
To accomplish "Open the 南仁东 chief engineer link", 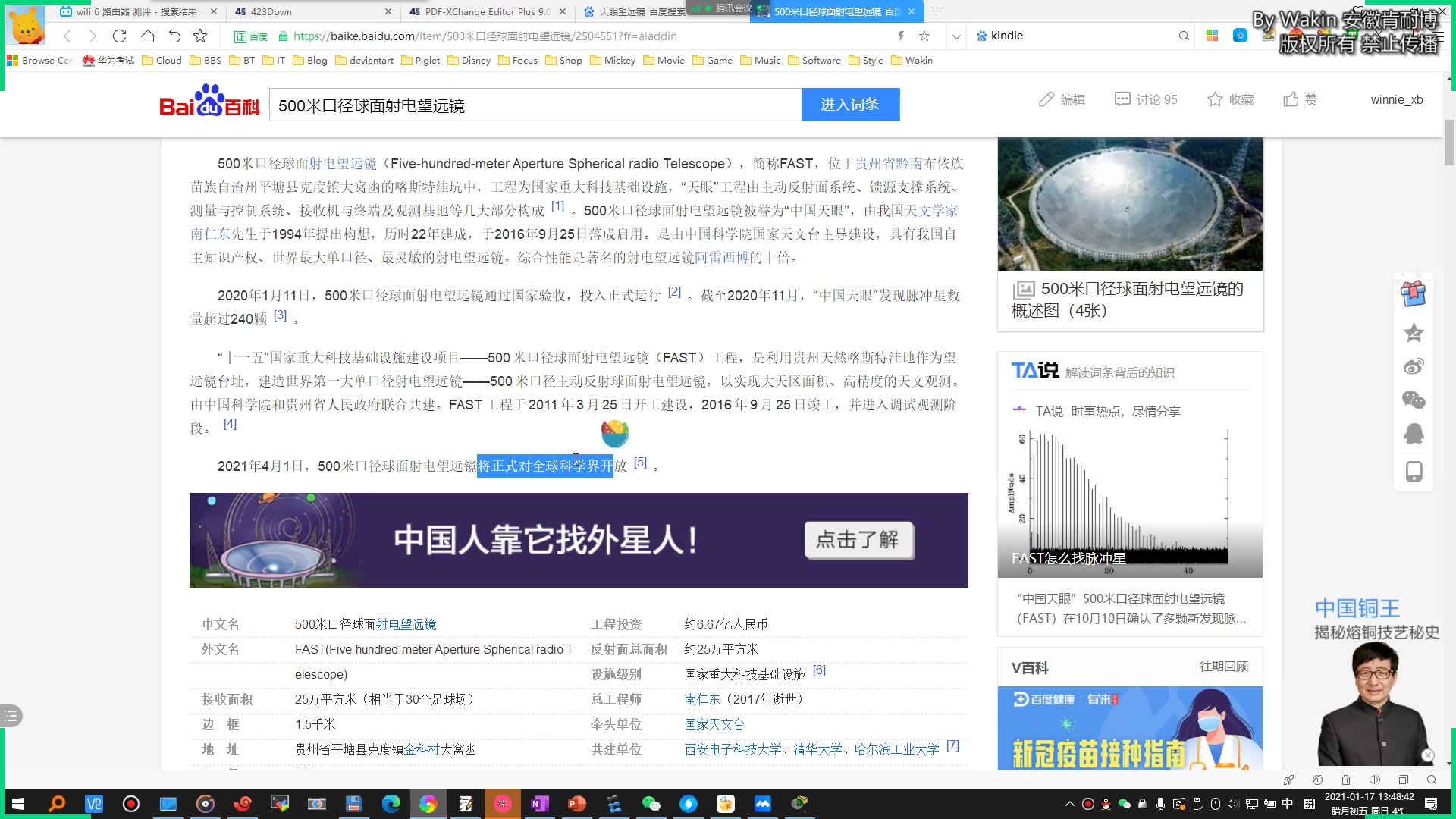I will [x=701, y=698].
